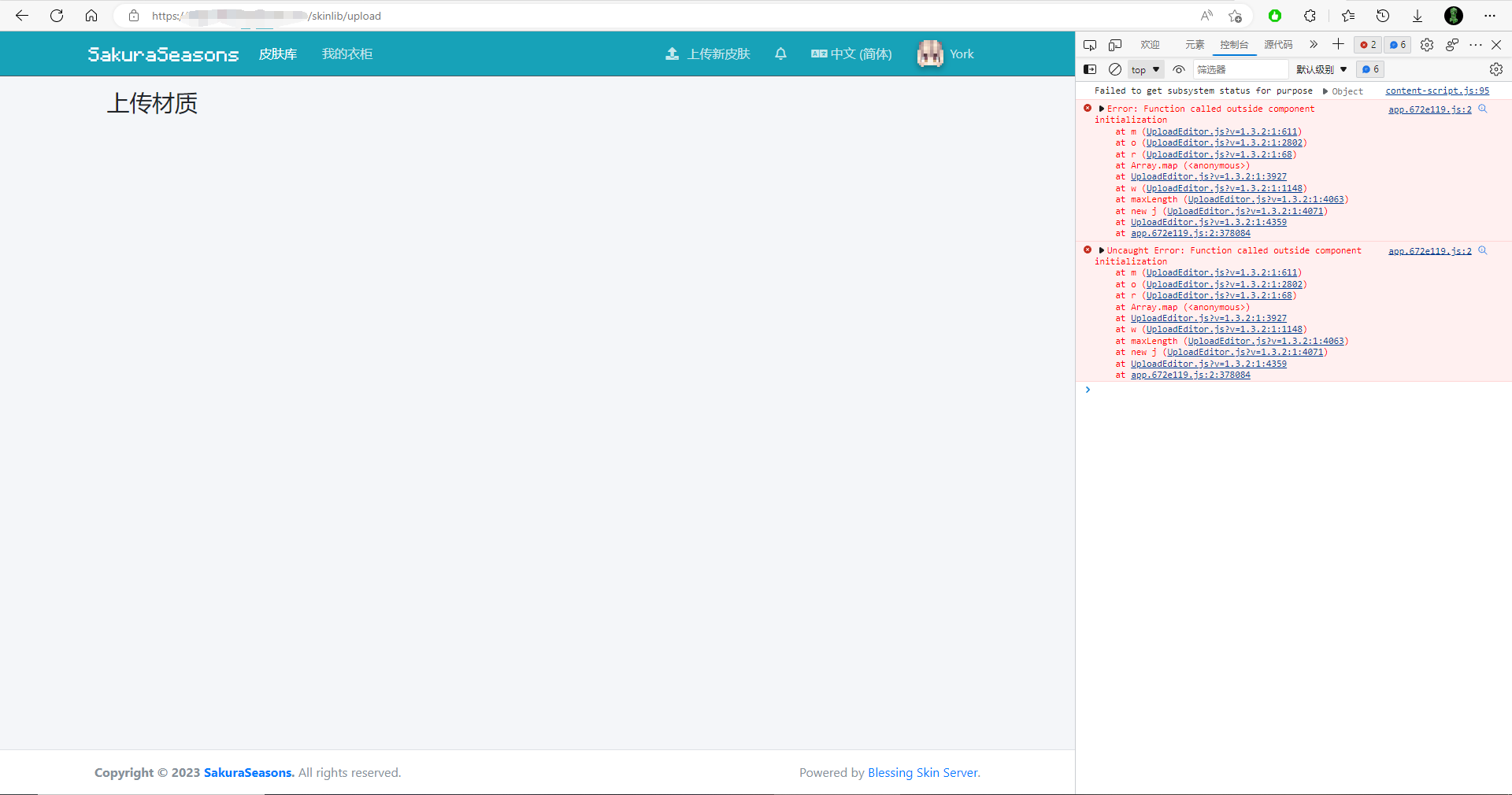Switch to the 元素 DevTools tab
Viewport: 1512px width, 795px height.
(x=1195, y=45)
